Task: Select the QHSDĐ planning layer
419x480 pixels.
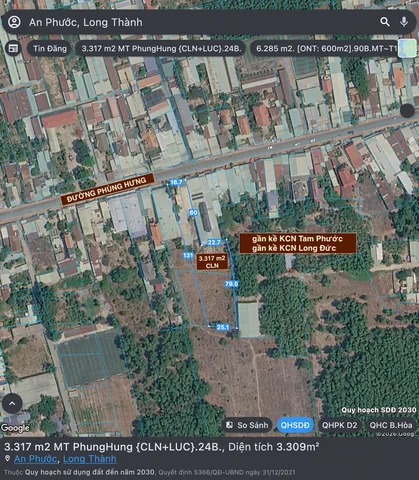Action: 295,425
